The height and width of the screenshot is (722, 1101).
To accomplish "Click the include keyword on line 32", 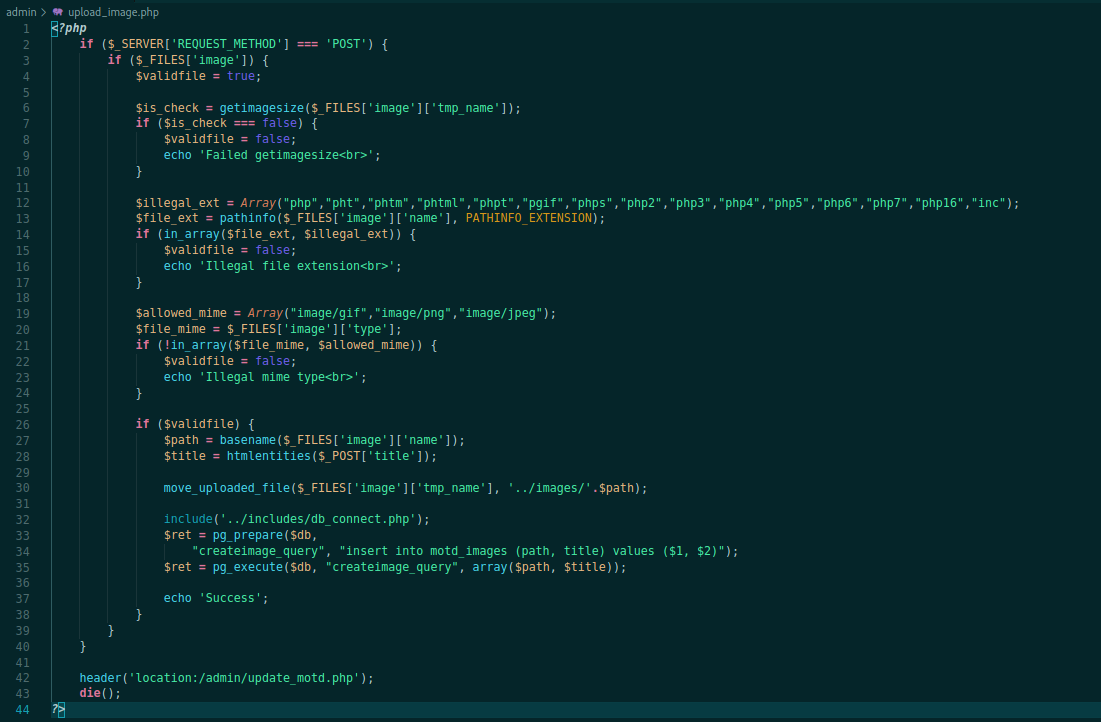I will coord(188,519).
